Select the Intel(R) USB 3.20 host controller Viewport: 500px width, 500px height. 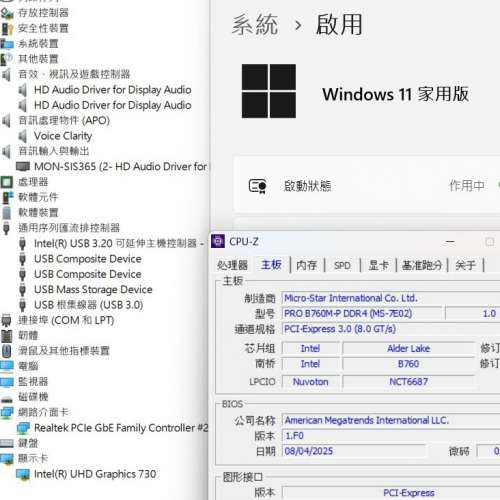pyautogui.click(x=119, y=243)
